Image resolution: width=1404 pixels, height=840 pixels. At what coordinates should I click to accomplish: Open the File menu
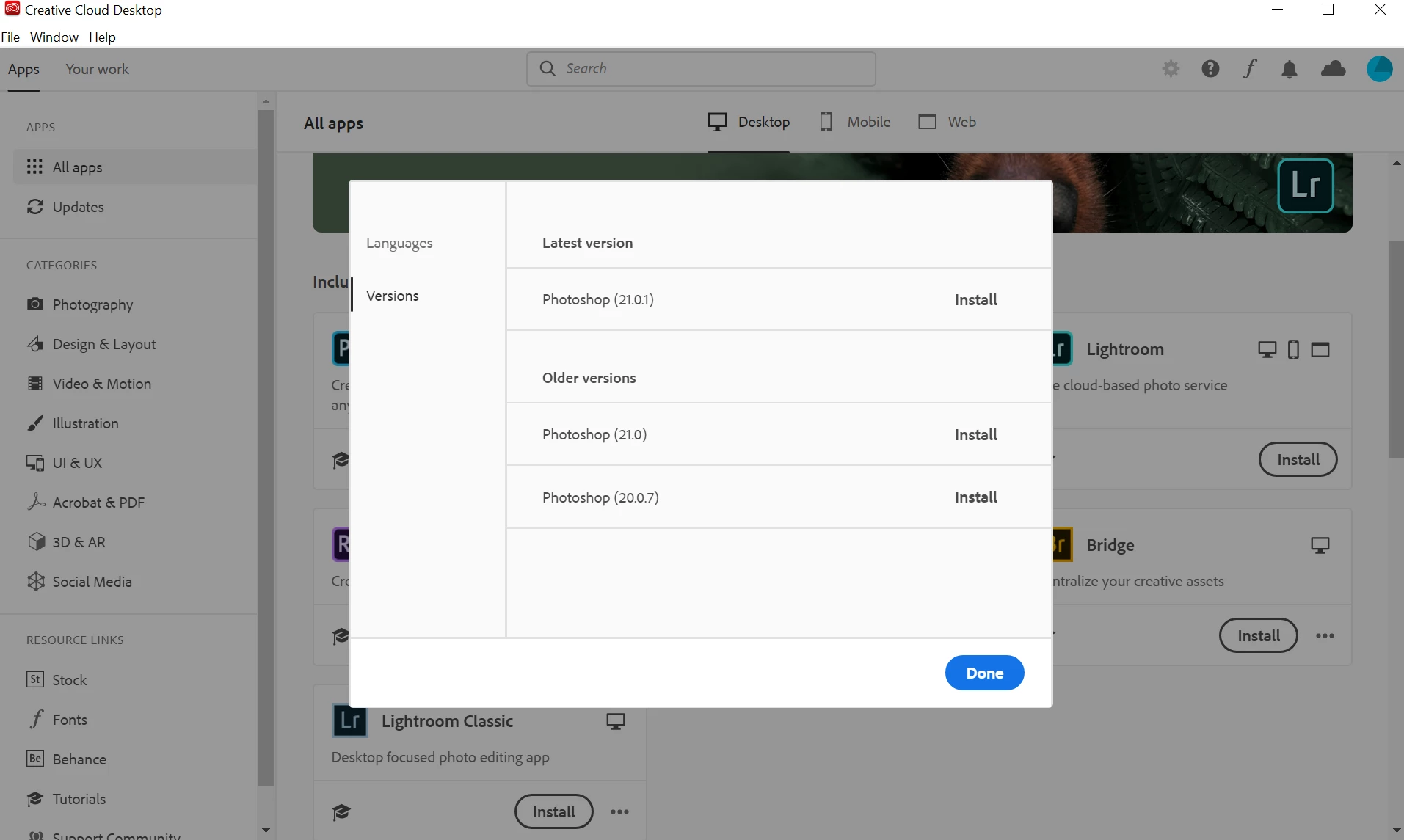(10, 37)
